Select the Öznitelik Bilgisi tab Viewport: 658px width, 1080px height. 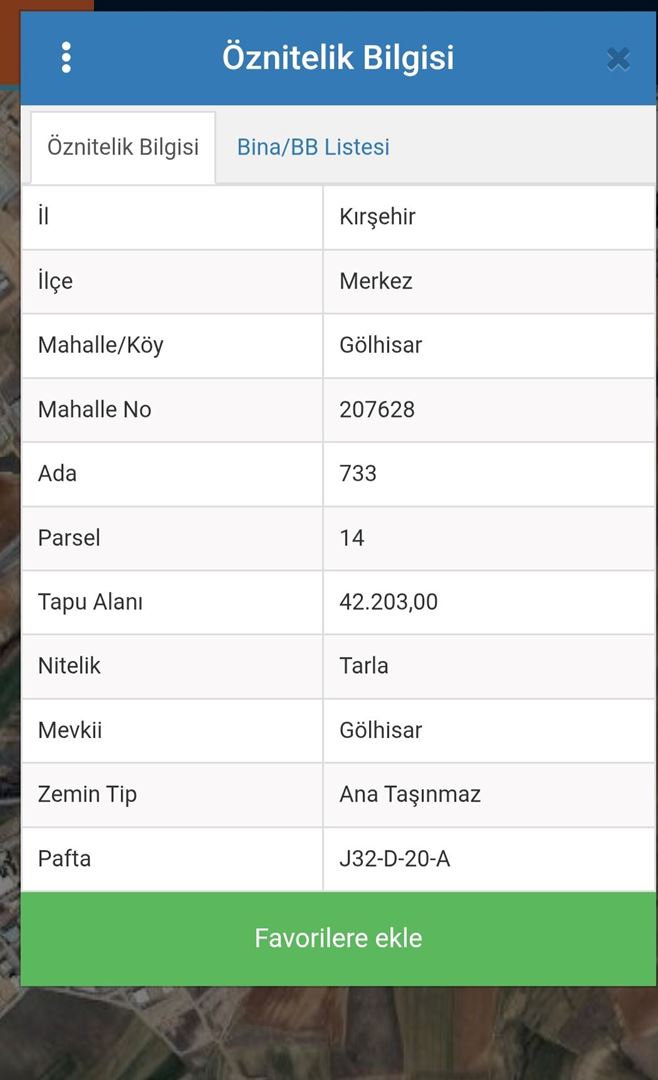pos(123,148)
